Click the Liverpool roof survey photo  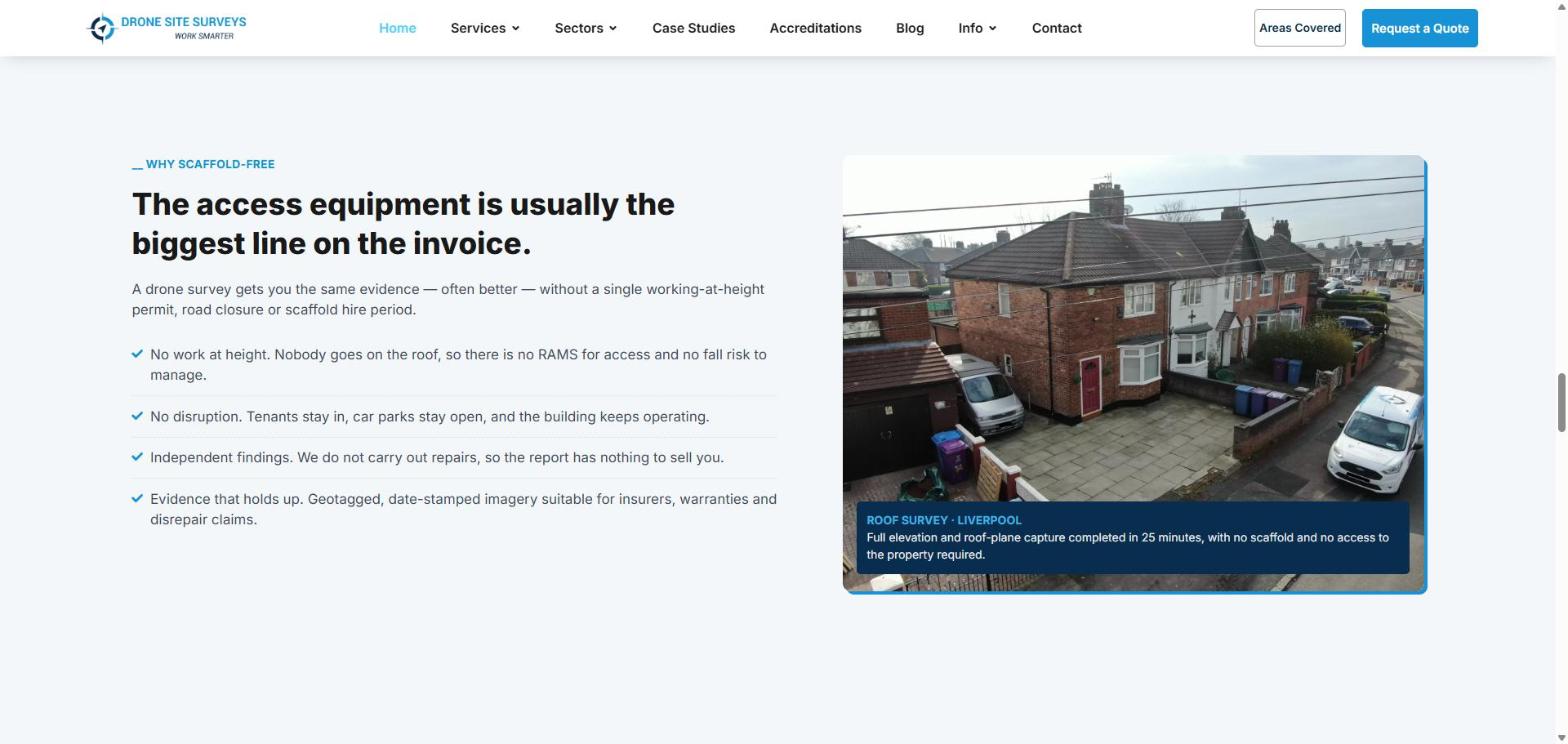point(1134,374)
